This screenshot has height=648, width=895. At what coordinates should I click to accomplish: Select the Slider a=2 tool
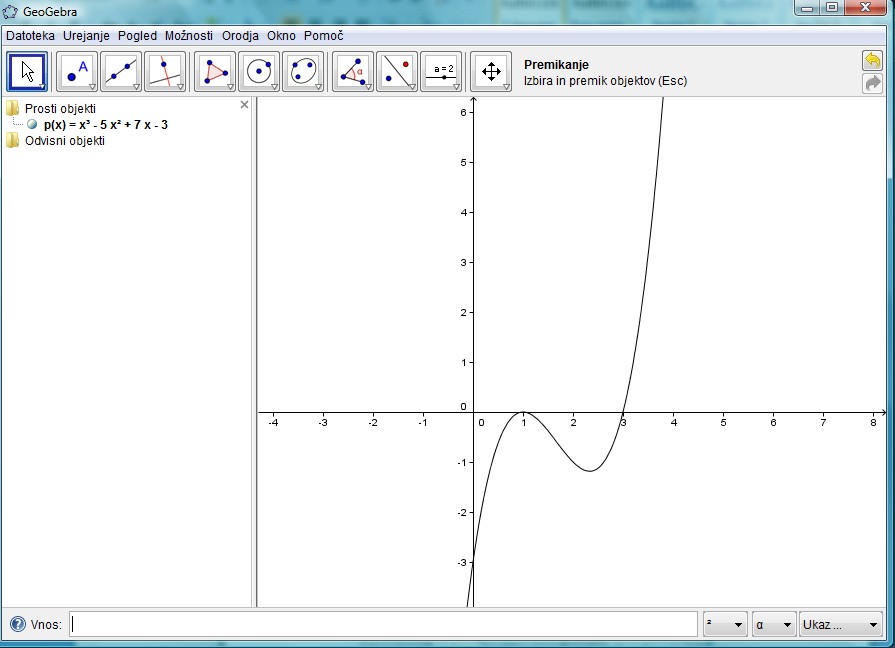click(441, 72)
